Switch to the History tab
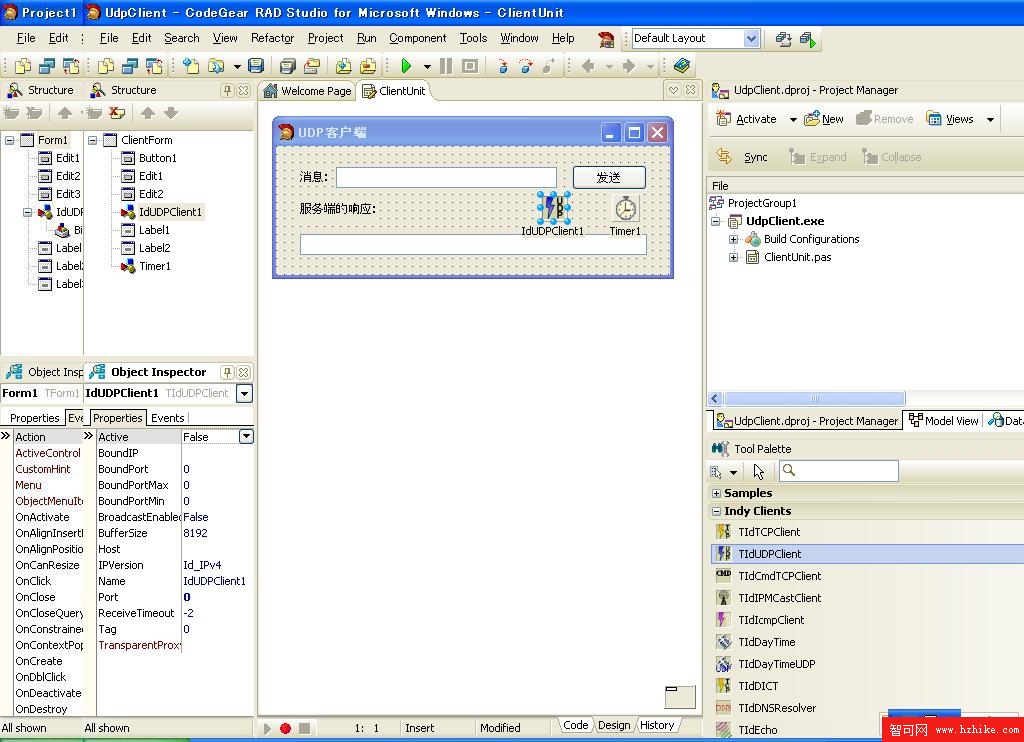The width and height of the screenshot is (1024, 742). coord(656,725)
